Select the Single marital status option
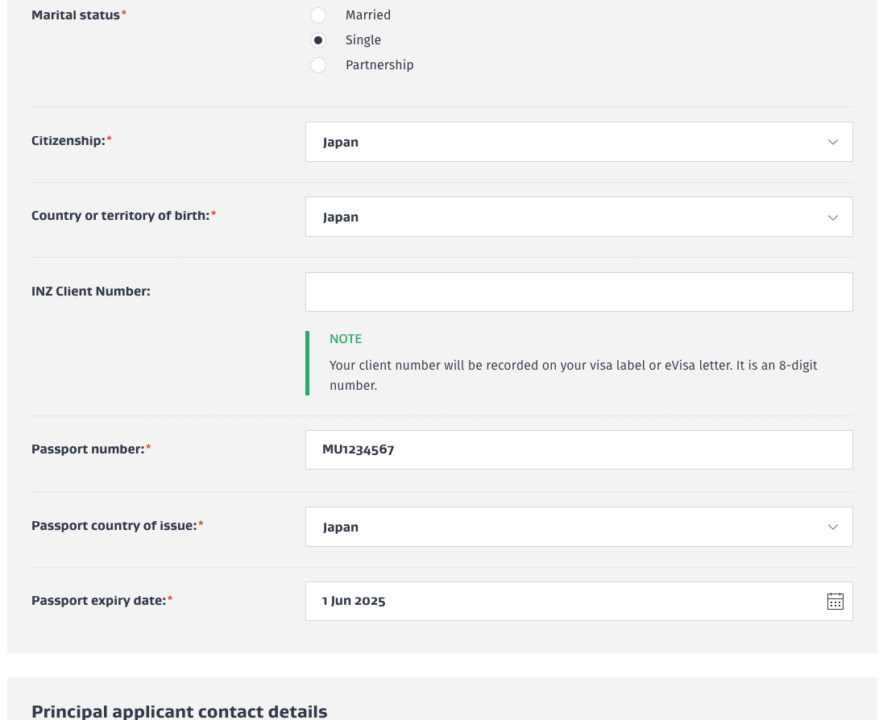The width and height of the screenshot is (883, 720). click(318, 40)
